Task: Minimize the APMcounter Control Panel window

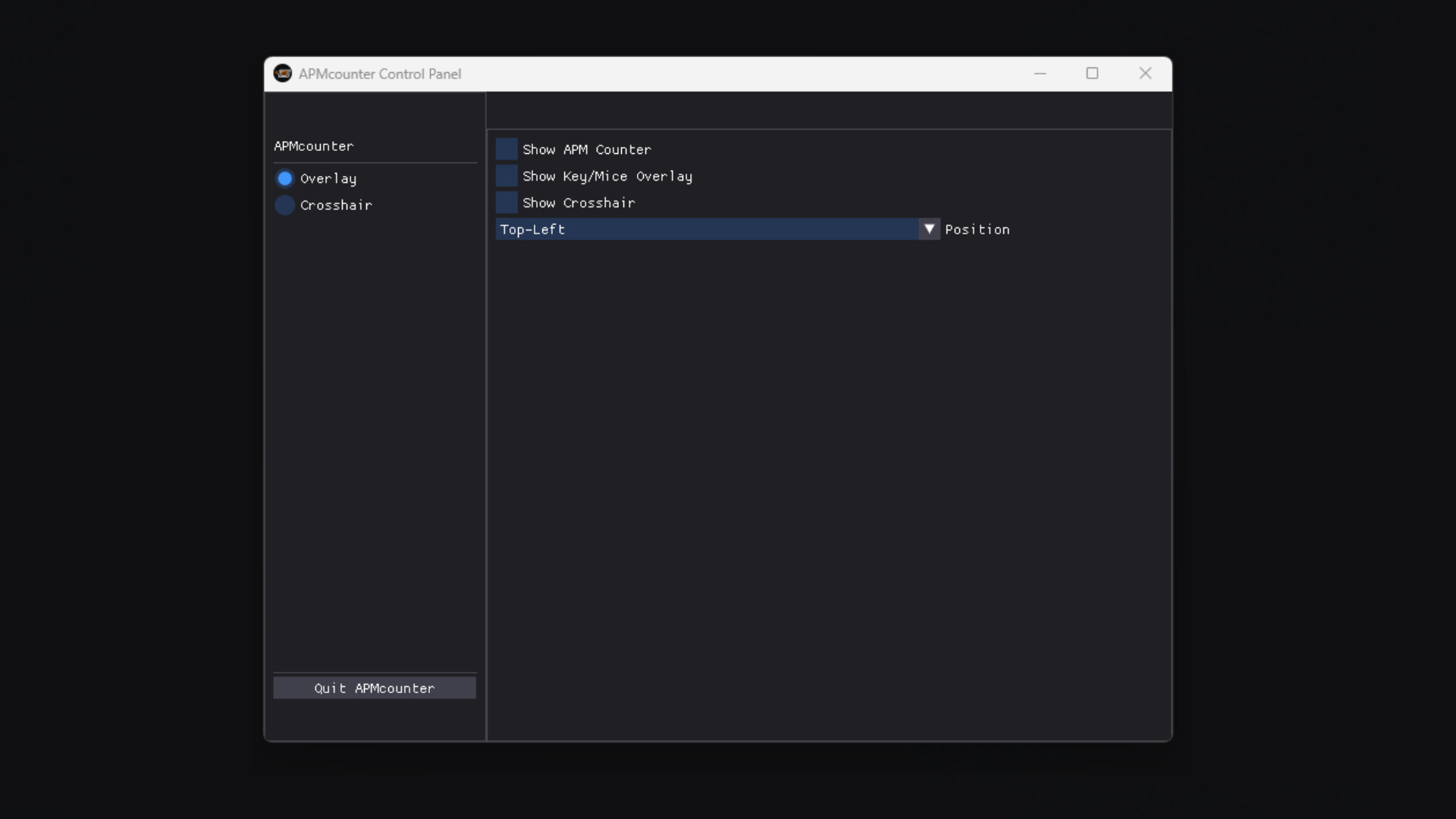Action: (x=1040, y=73)
